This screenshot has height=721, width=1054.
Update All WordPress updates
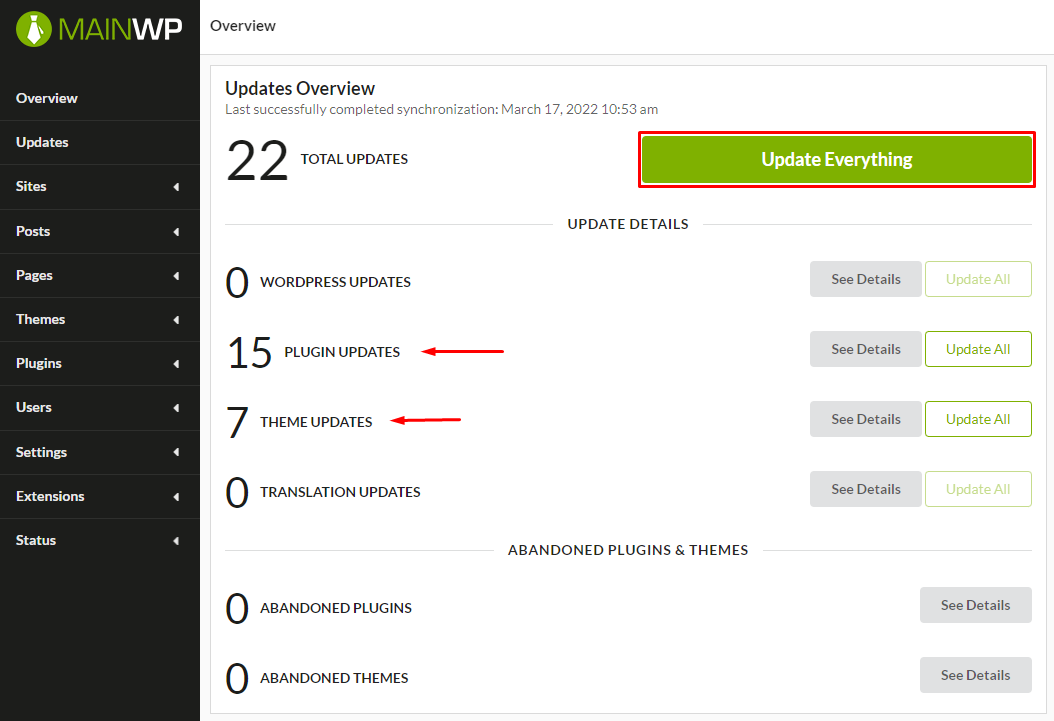(978, 279)
